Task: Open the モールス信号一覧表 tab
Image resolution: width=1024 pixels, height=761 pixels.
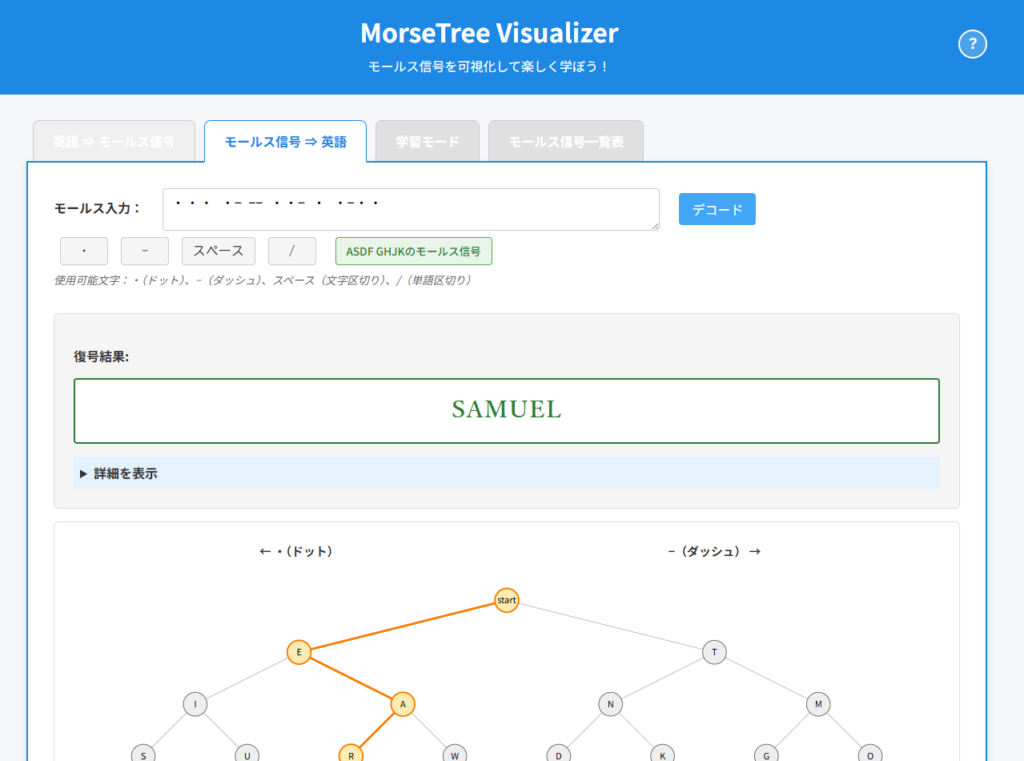Action: 565,142
